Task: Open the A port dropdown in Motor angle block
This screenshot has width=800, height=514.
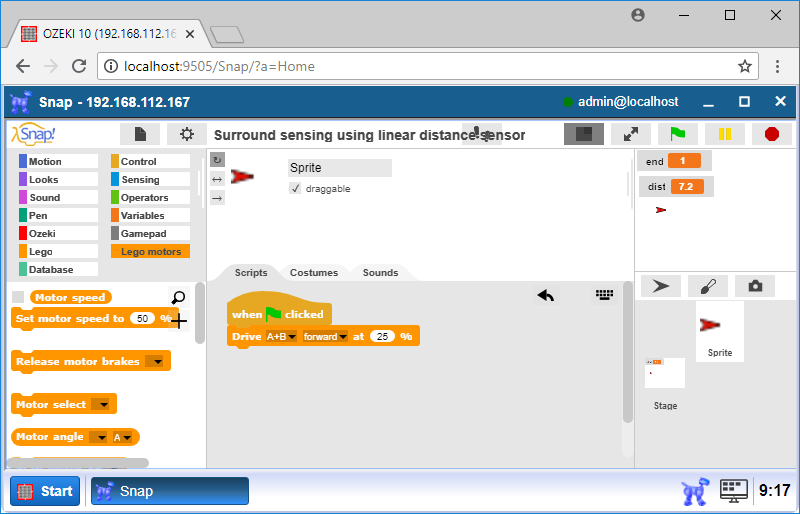Action: click(x=122, y=437)
